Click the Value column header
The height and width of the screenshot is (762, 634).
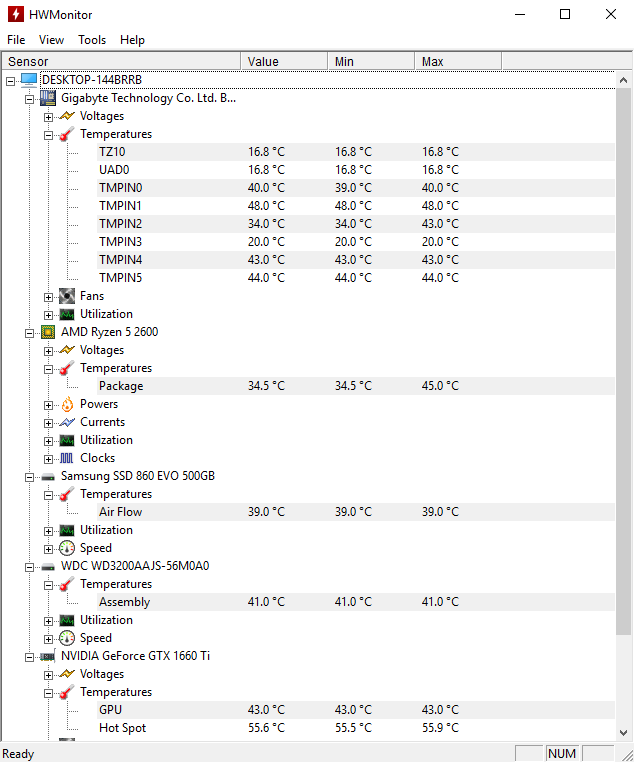click(x=284, y=62)
